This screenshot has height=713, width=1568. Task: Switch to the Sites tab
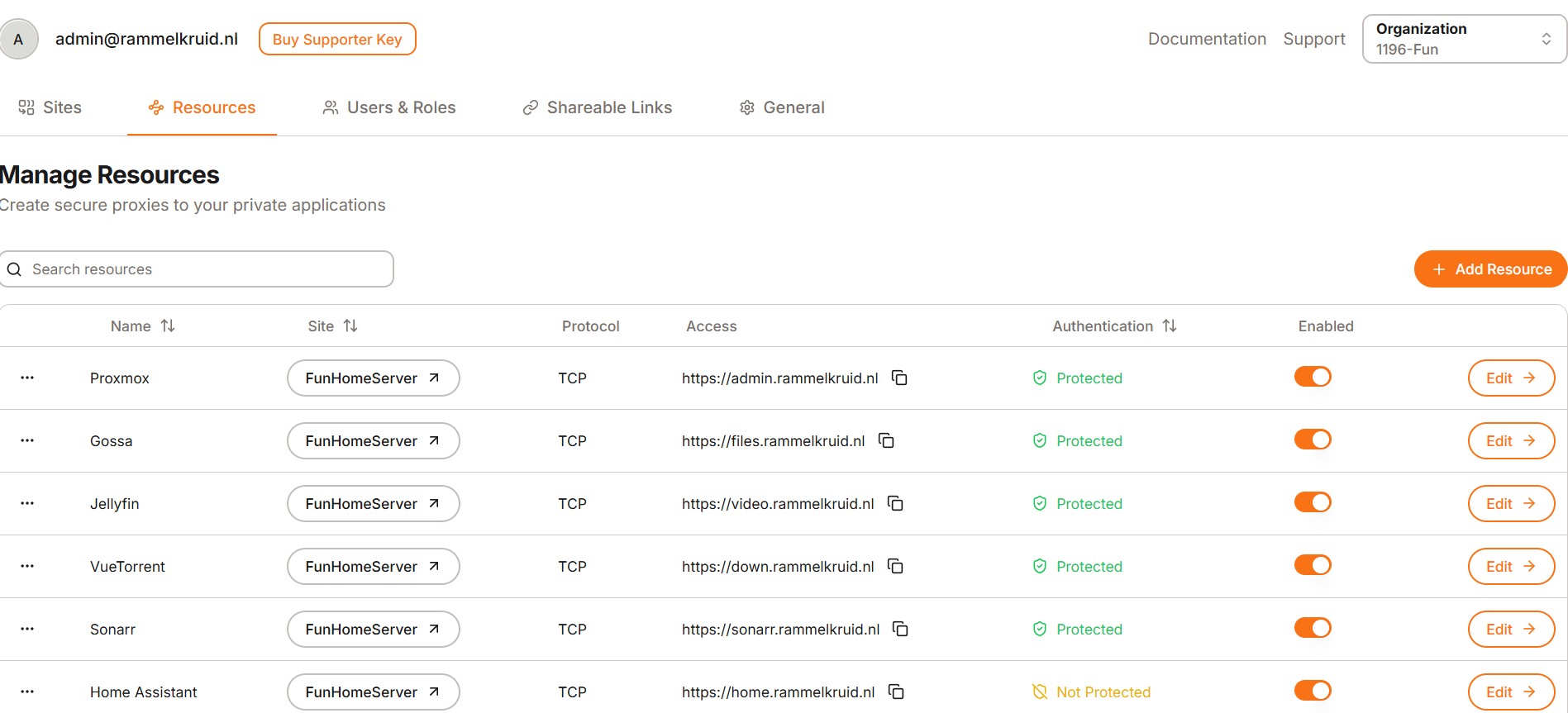50,107
